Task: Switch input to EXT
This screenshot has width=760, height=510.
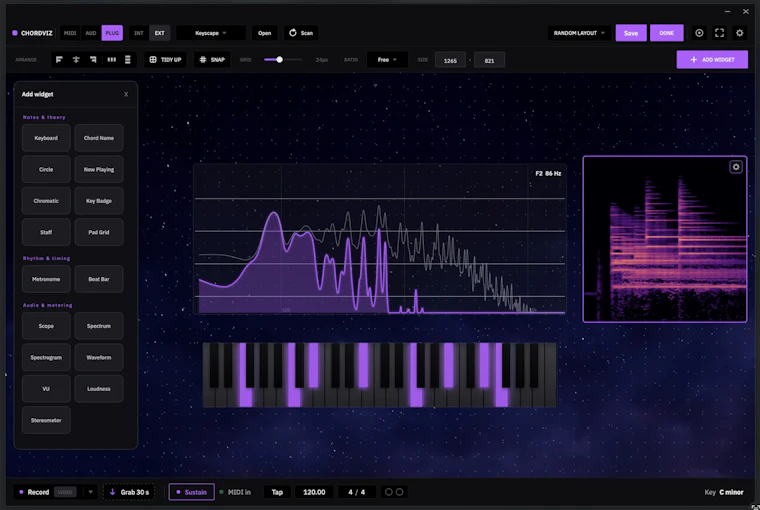Action: pos(159,33)
